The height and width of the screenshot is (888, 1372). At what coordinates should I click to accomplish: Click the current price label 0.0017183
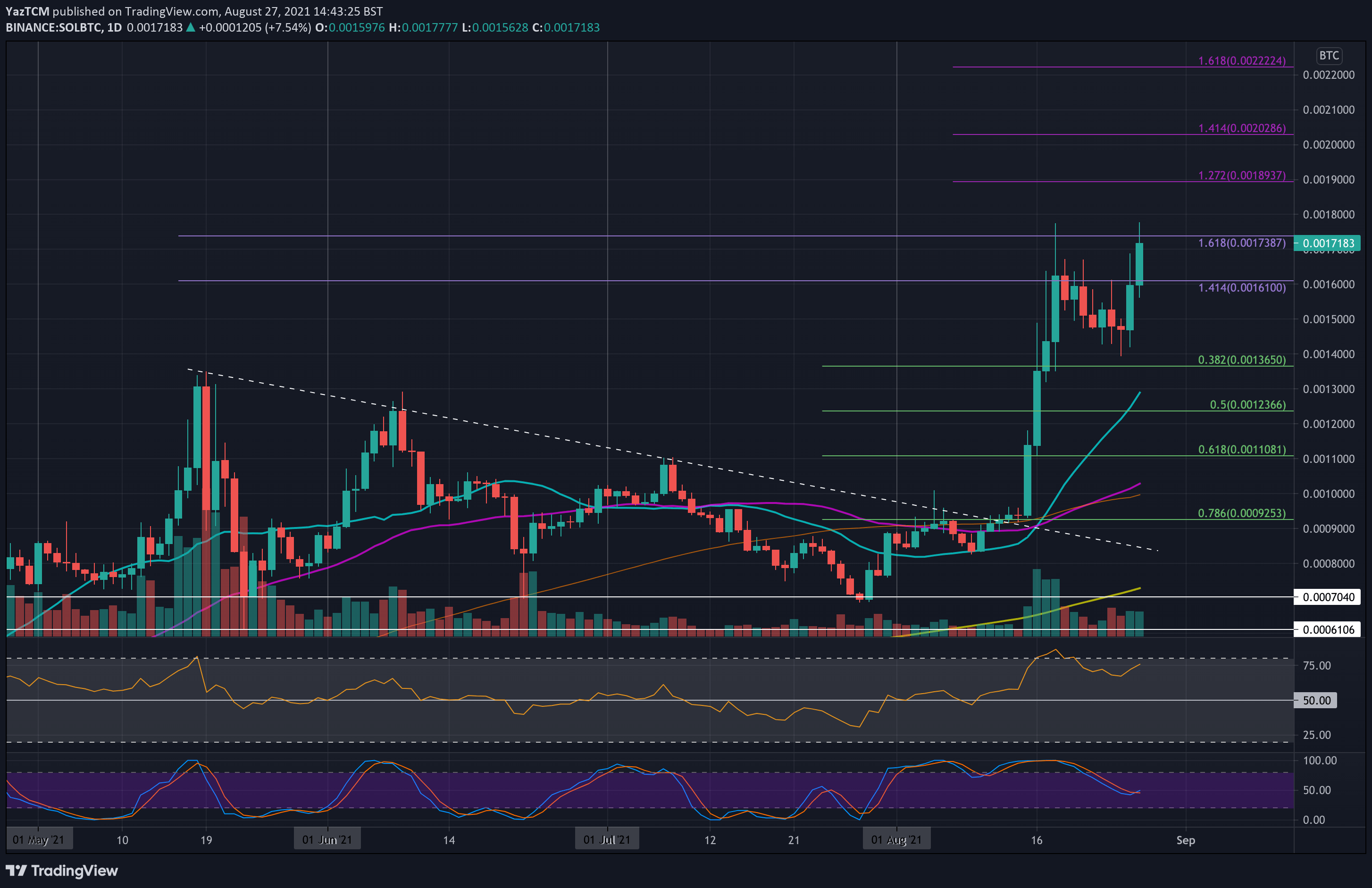tap(1328, 243)
